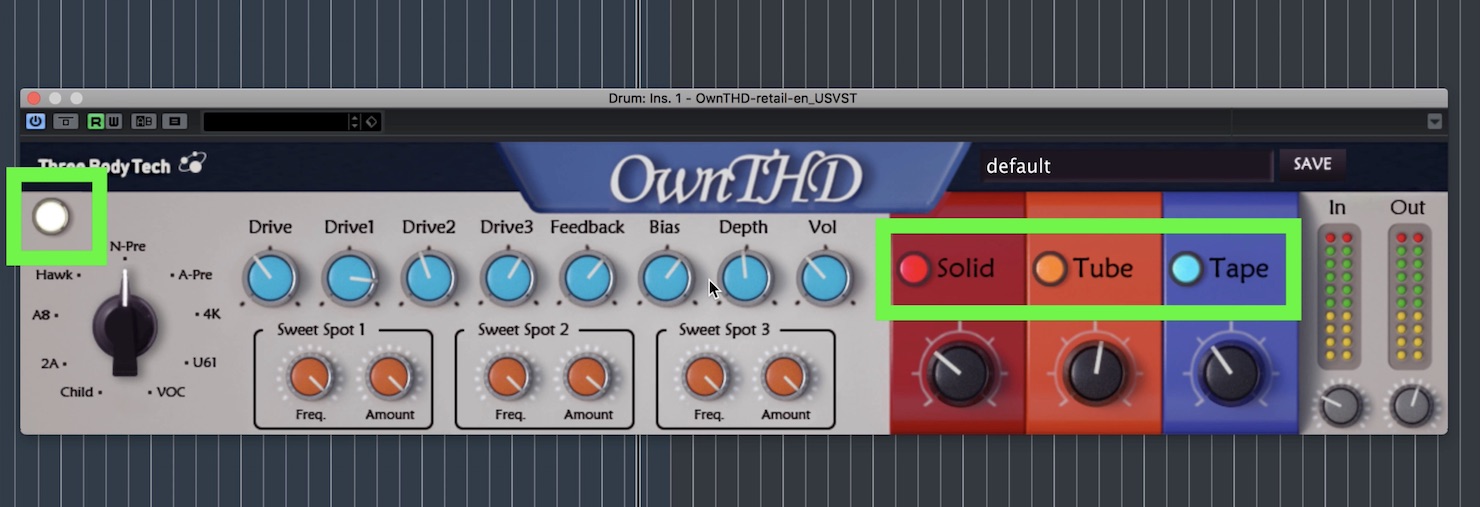1480x507 pixels.
Task: Click the OwnTHD title logo
Action: click(x=736, y=180)
